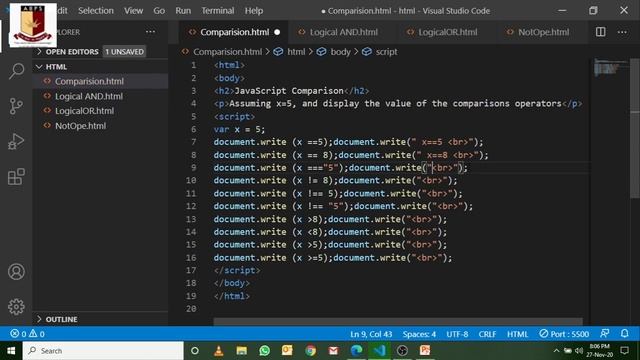Viewport: 640px width, 360px height.
Task: Open the editor more actions ellipsis
Action: (622, 32)
